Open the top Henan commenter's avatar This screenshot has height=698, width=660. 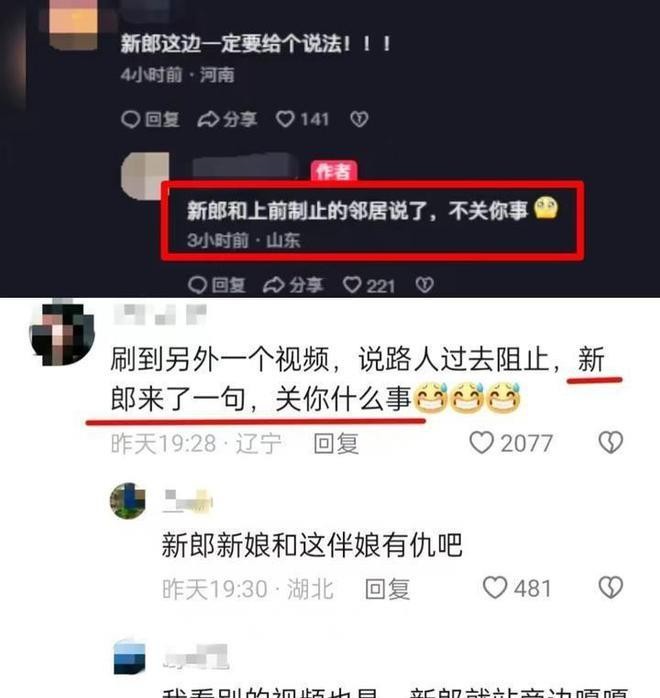73,22
